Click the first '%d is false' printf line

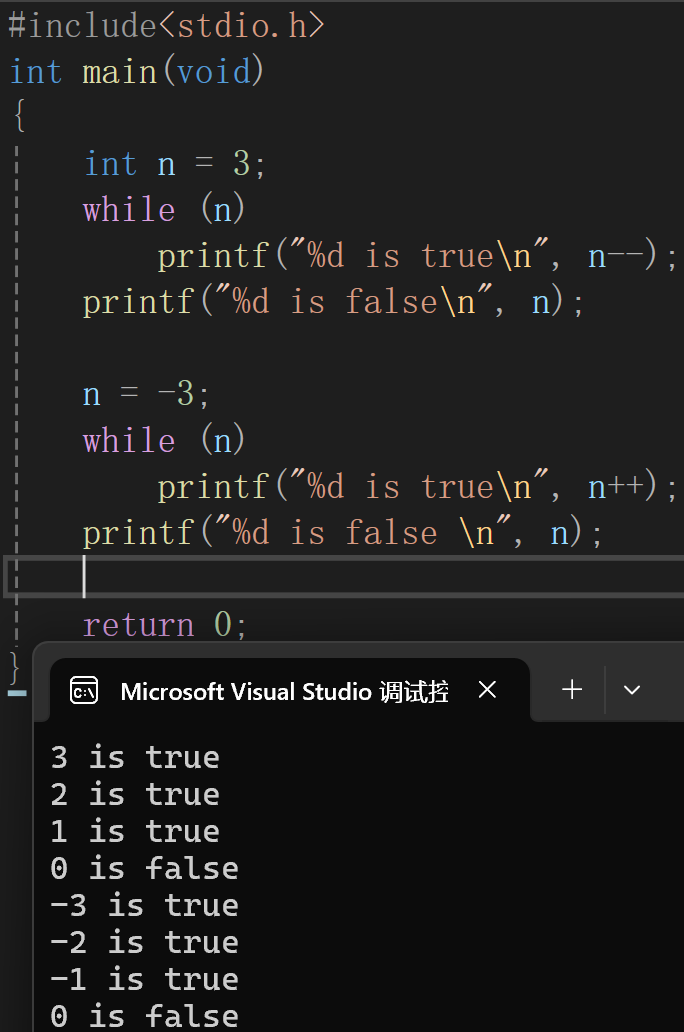click(333, 301)
